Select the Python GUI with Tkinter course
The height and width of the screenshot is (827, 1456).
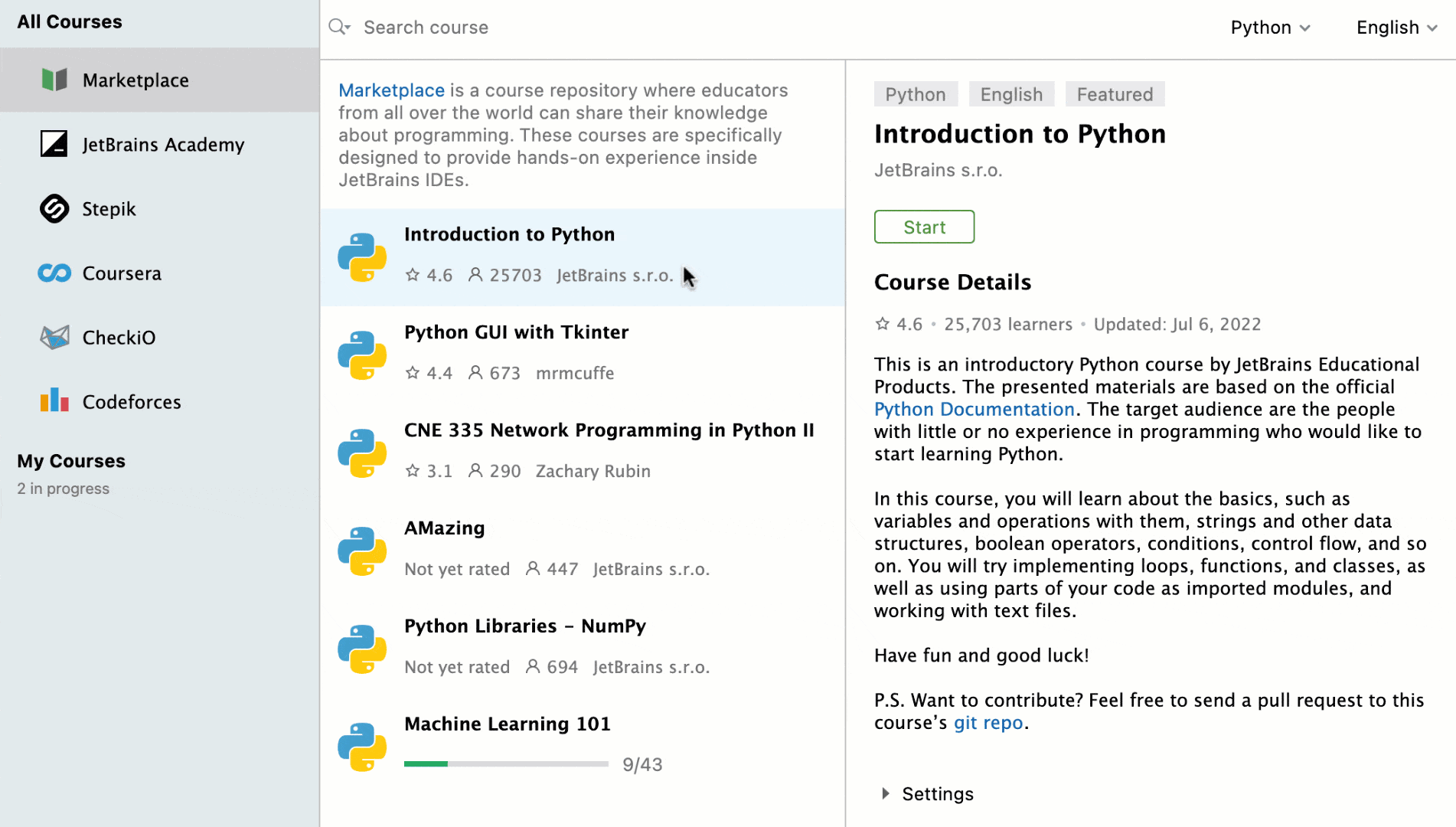tap(516, 332)
